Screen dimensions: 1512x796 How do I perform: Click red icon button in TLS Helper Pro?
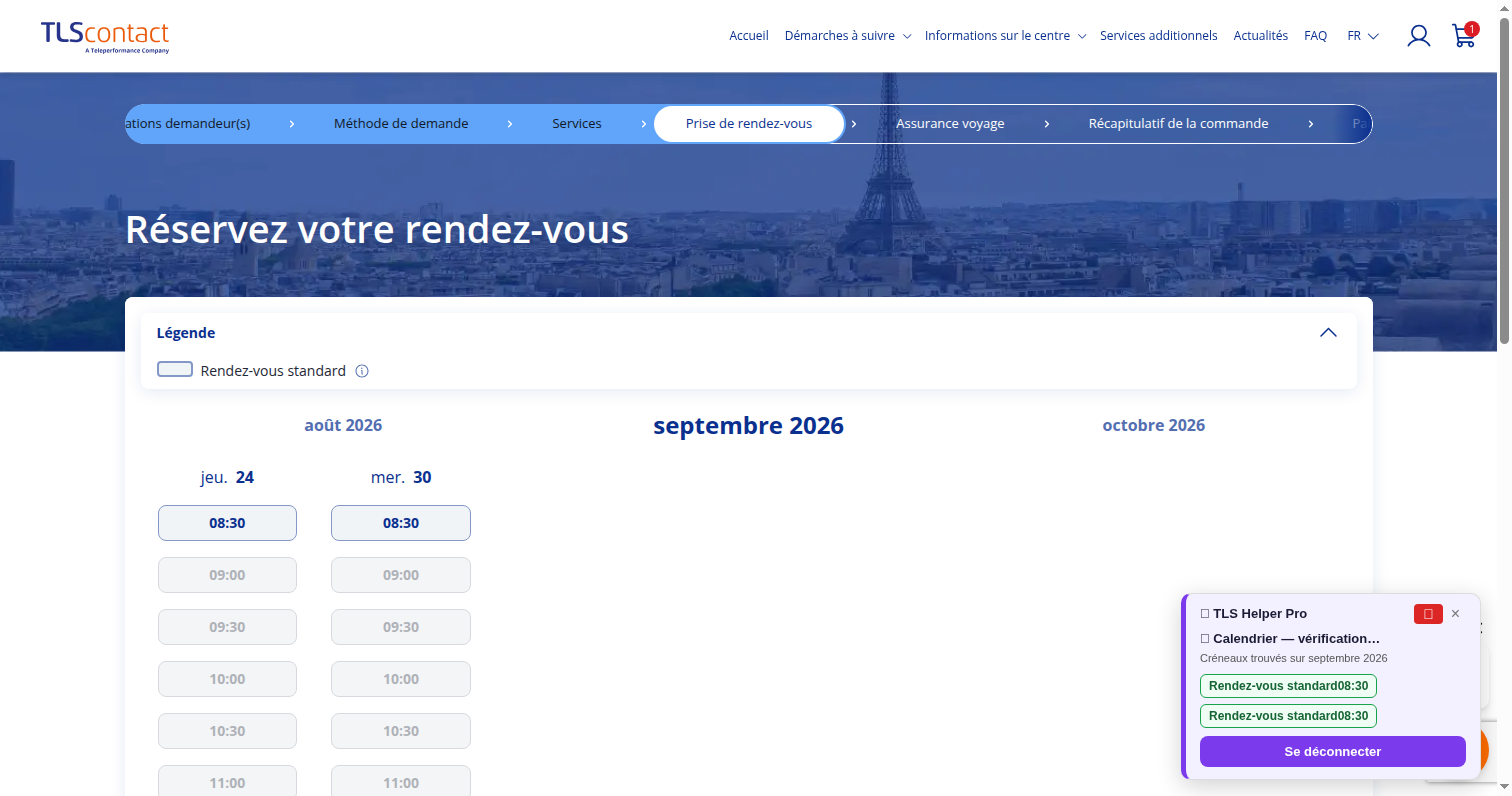coord(1428,614)
